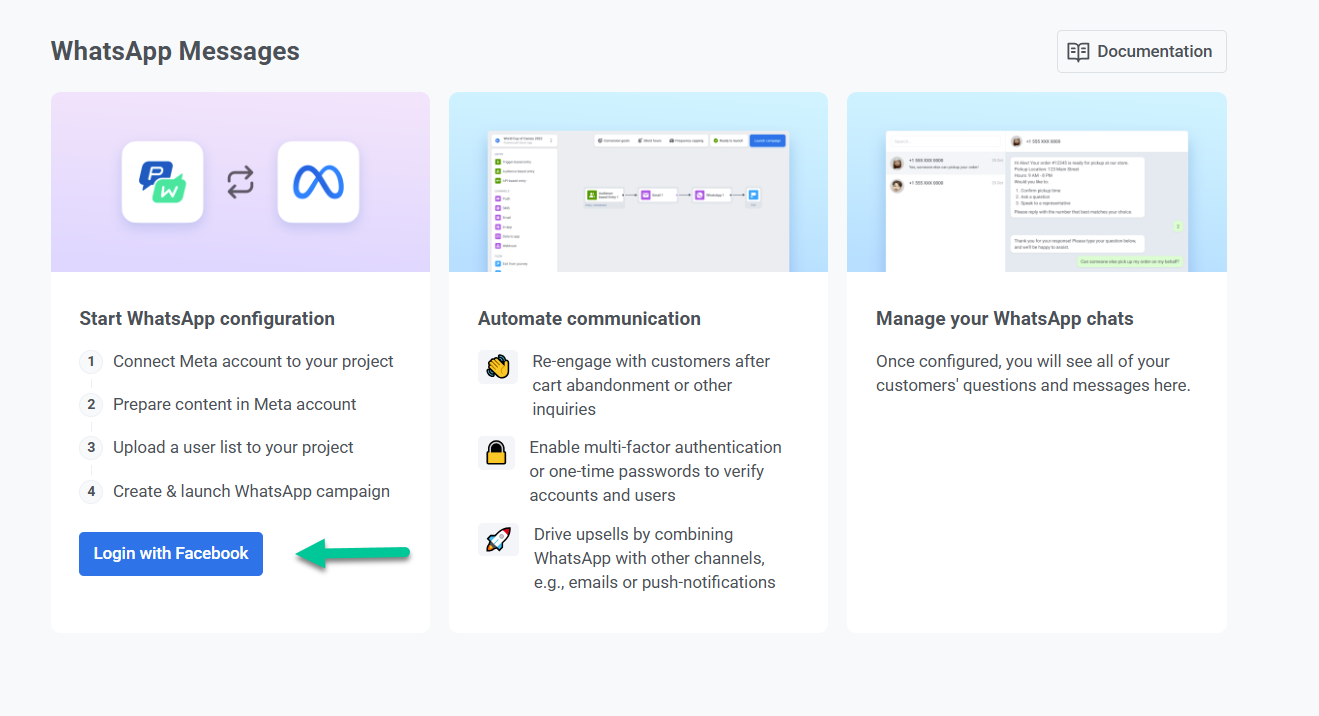Click the green arrow pointing to login

coord(354,554)
